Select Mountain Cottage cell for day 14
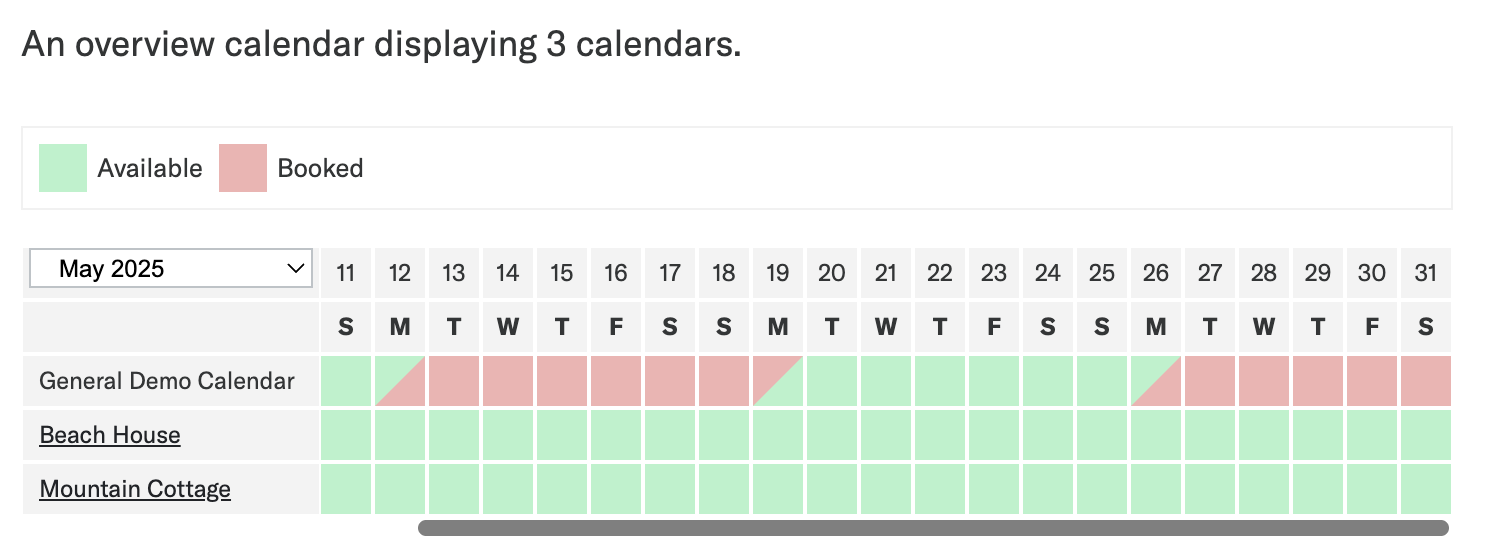 [x=508, y=489]
